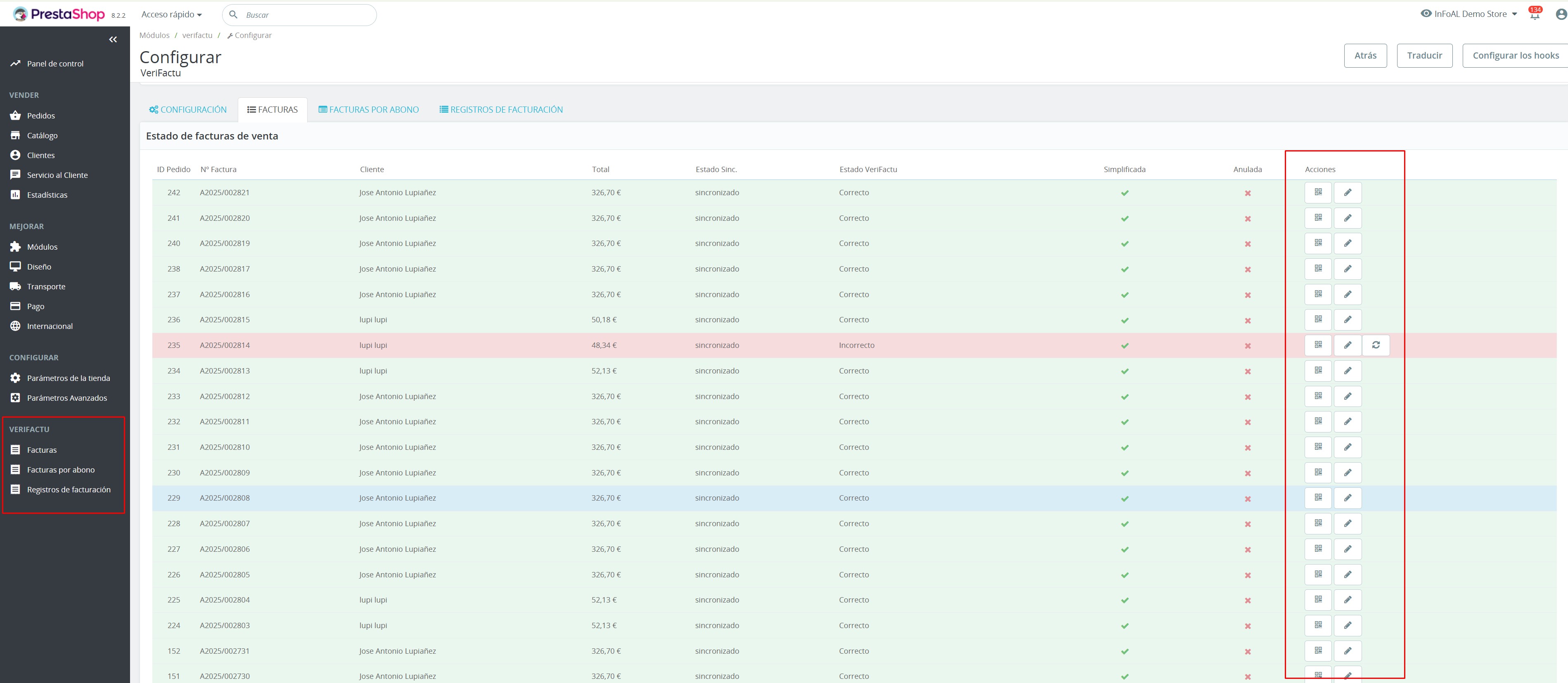Resync the incorrect invoice A2025/002814
The height and width of the screenshot is (683, 1568).
click(1376, 345)
